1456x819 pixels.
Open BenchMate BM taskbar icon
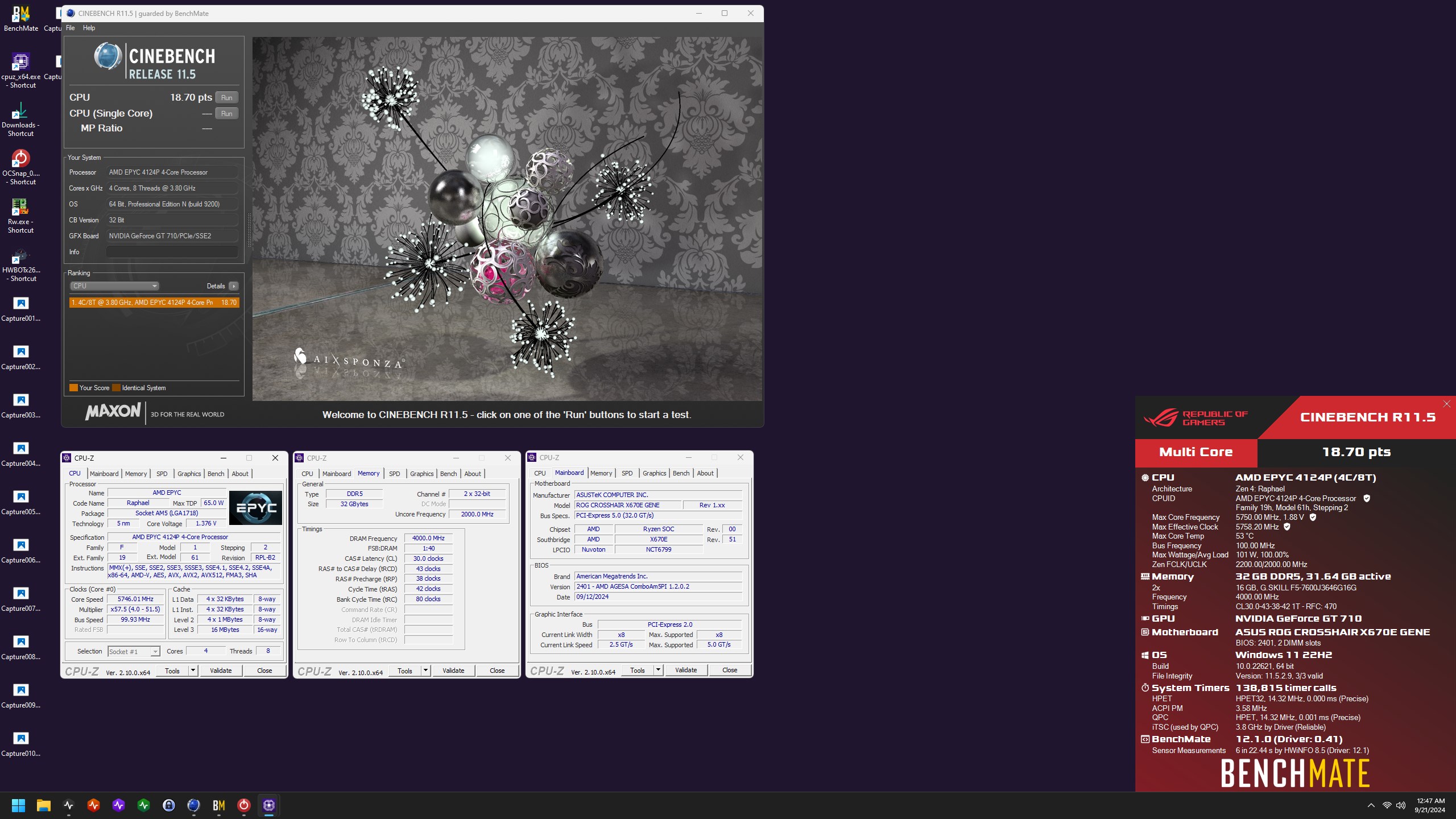[218, 805]
